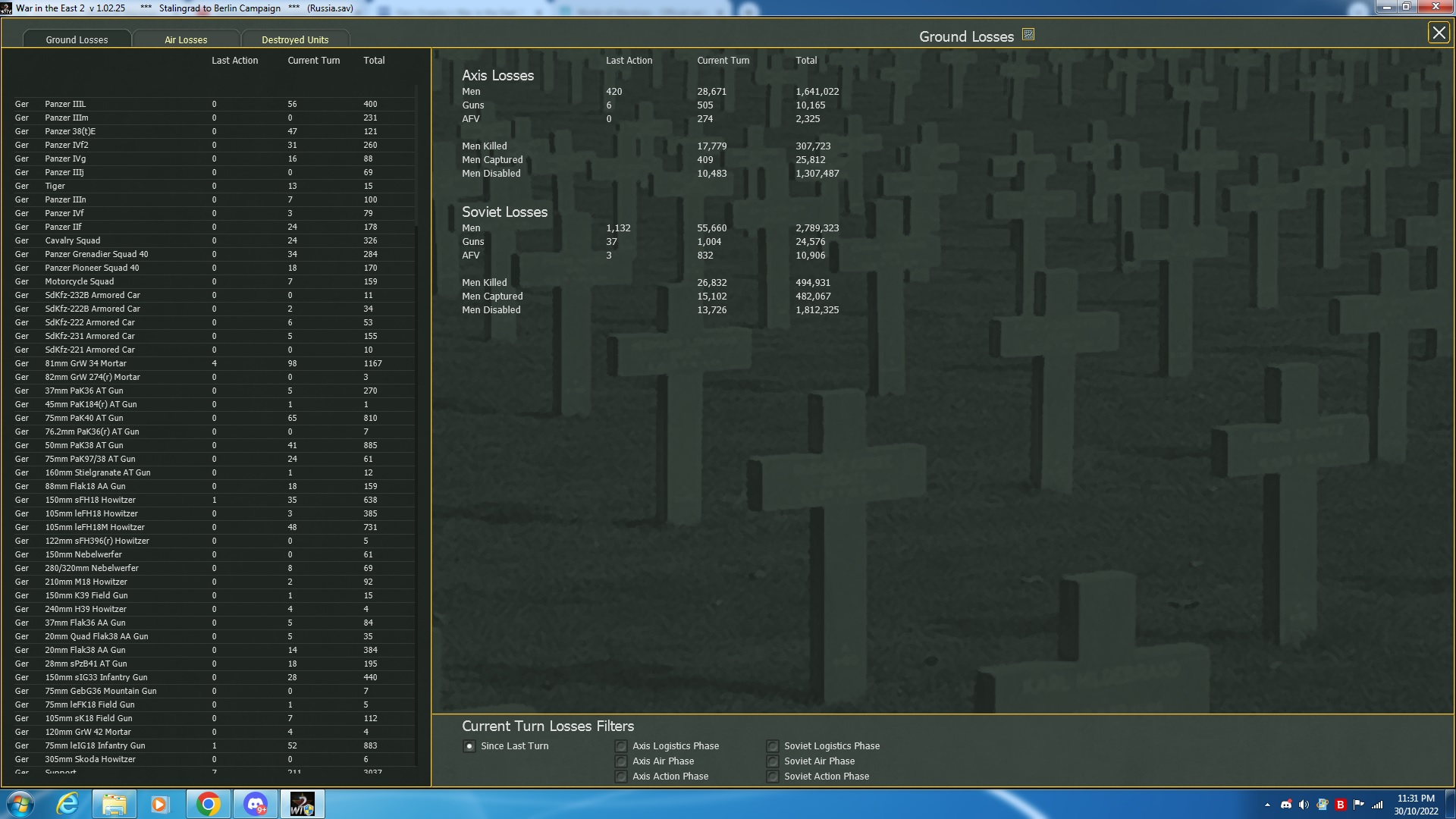Click the Bitdefender tray icon
This screenshot has height=819, width=1456.
(x=1340, y=805)
